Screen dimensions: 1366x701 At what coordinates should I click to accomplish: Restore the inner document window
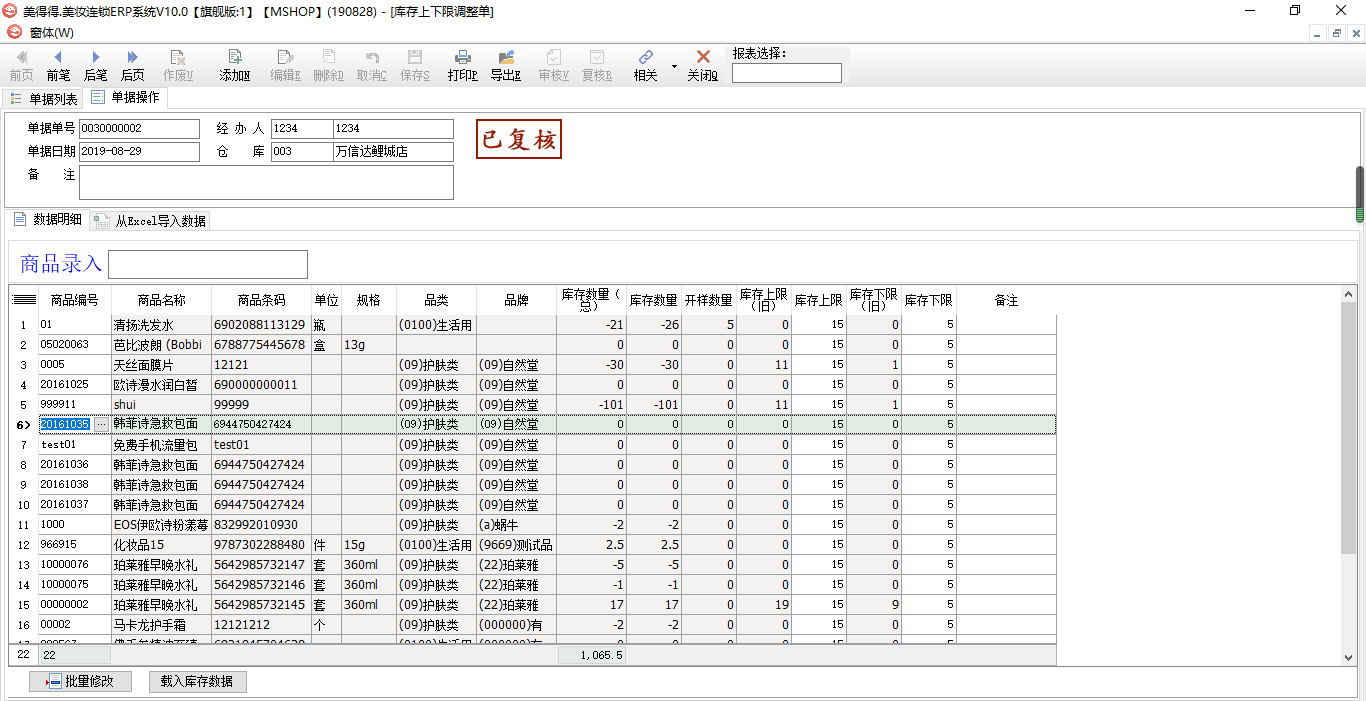[1336, 33]
